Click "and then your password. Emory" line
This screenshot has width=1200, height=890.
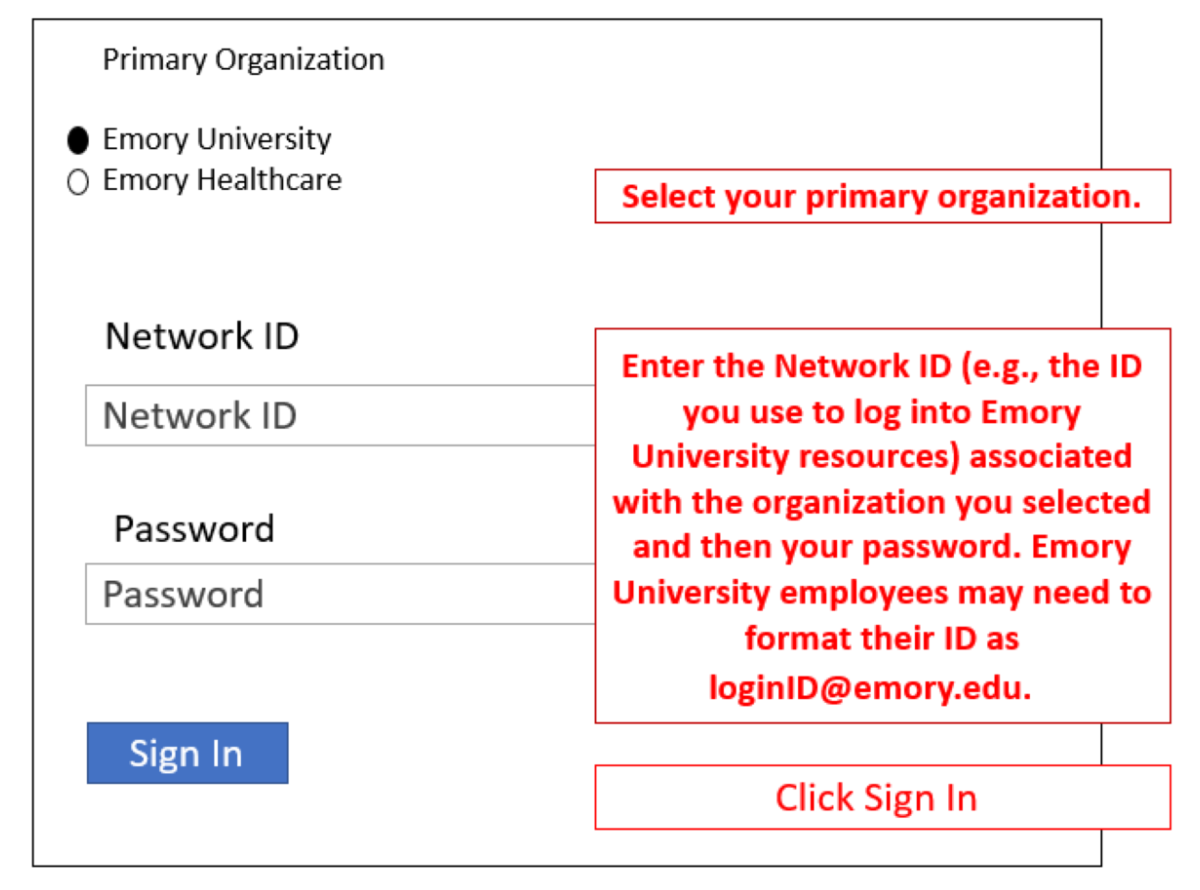881,548
